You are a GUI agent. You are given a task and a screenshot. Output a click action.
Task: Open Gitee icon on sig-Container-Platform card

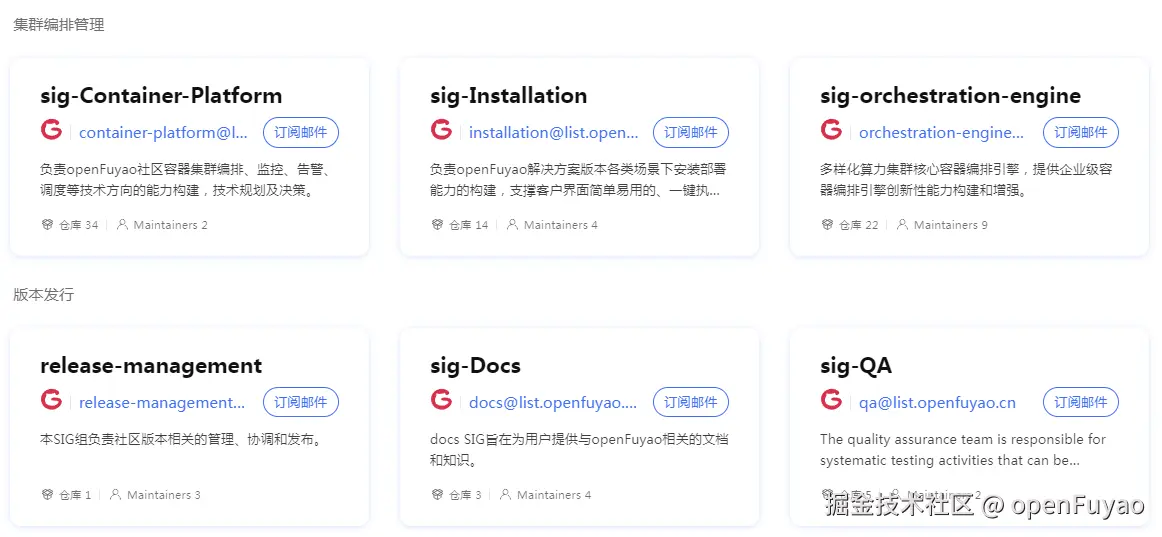point(51,130)
